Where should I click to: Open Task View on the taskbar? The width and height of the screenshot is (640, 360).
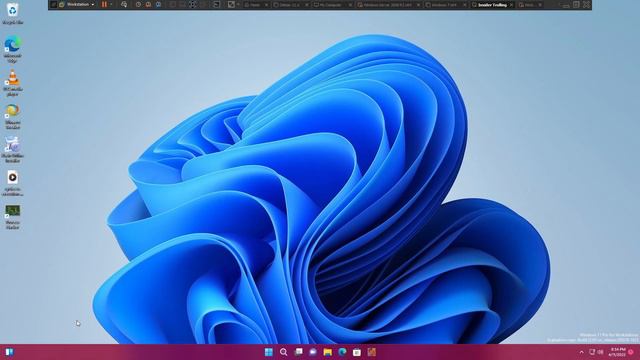tap(298, 352)
